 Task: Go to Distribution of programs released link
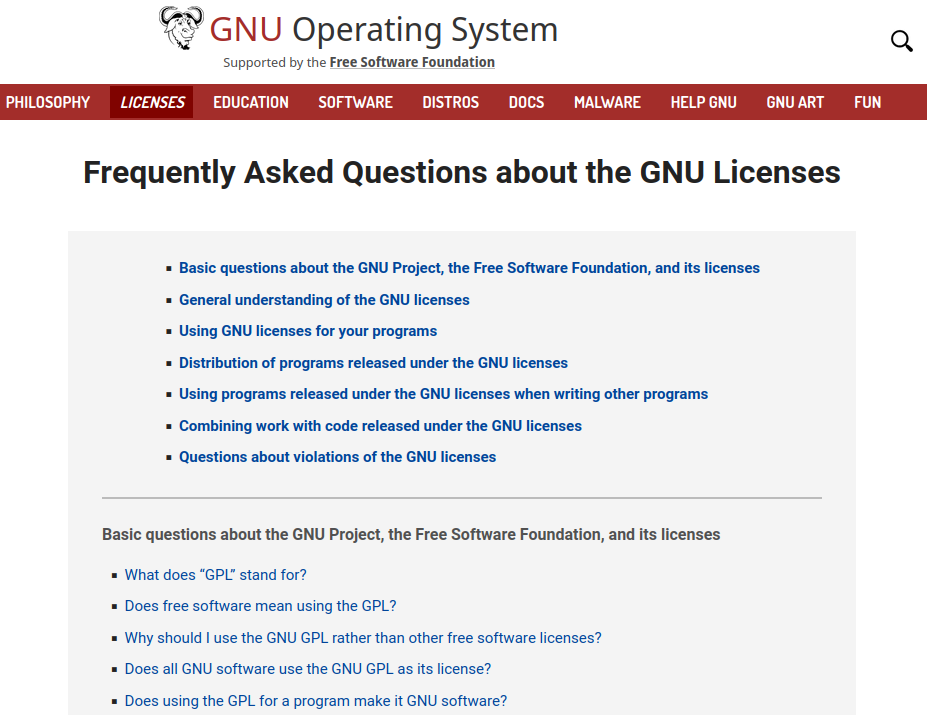click(373, 363)
